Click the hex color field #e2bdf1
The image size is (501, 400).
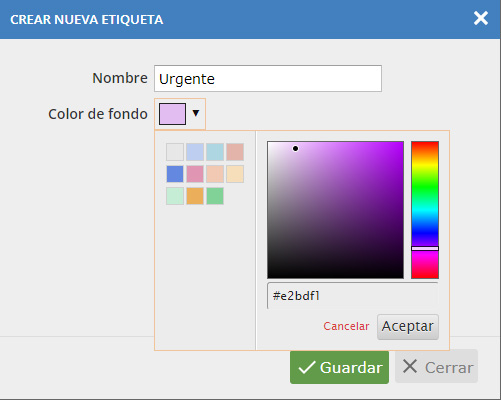[353, 296]
